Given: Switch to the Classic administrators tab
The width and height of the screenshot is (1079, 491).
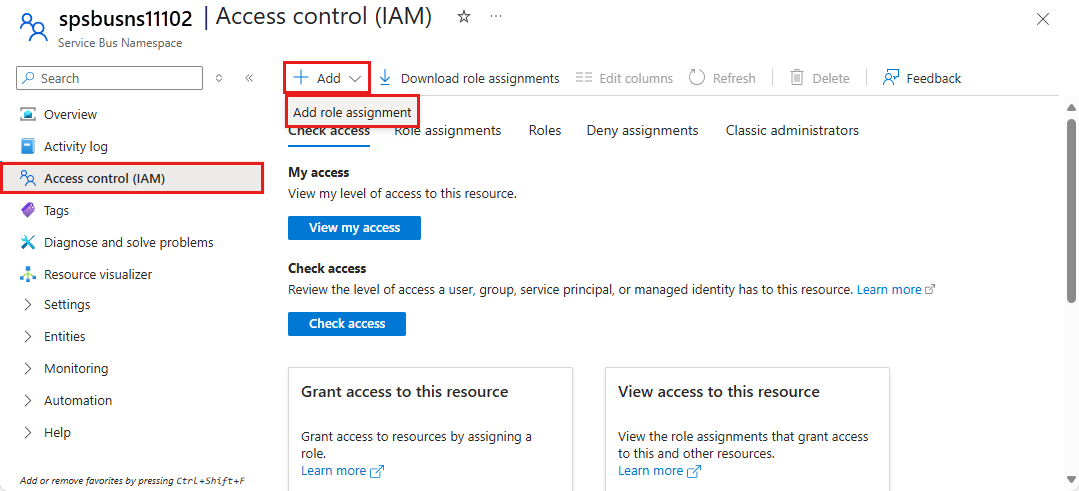Looking at the screenshot, I should tap(792, 131).
